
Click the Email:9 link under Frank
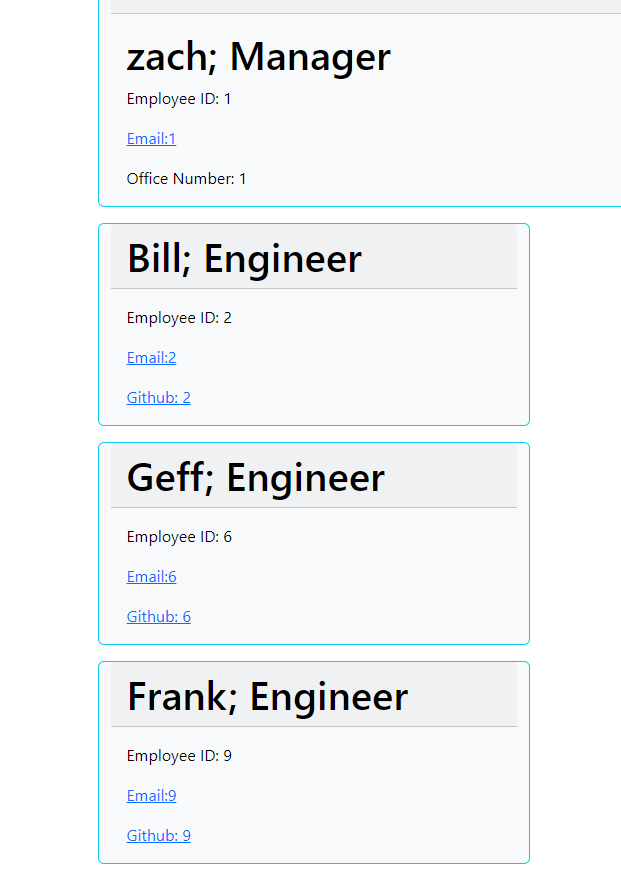[x=151, y=795]
